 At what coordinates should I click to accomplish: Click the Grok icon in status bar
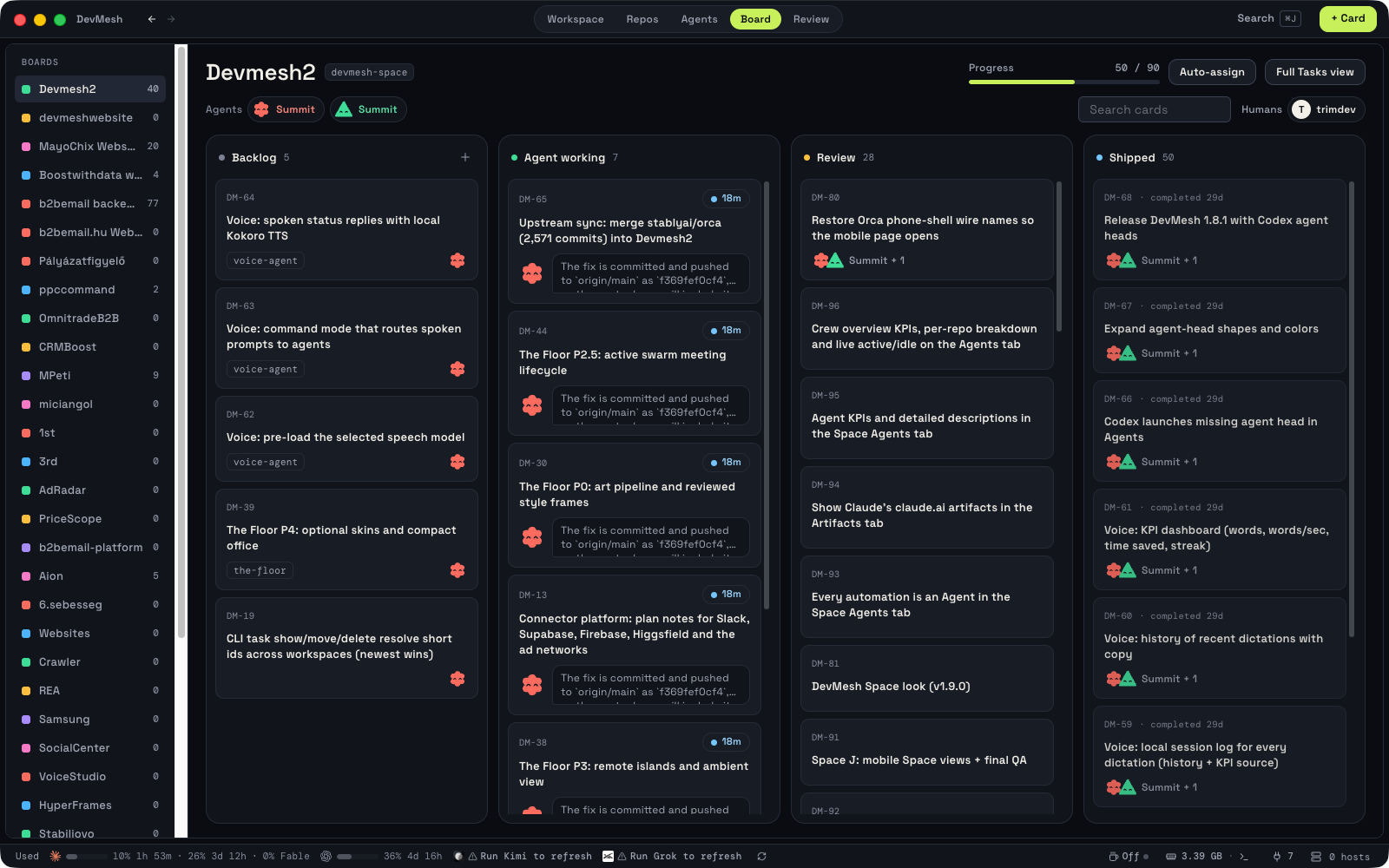point(608,856)
